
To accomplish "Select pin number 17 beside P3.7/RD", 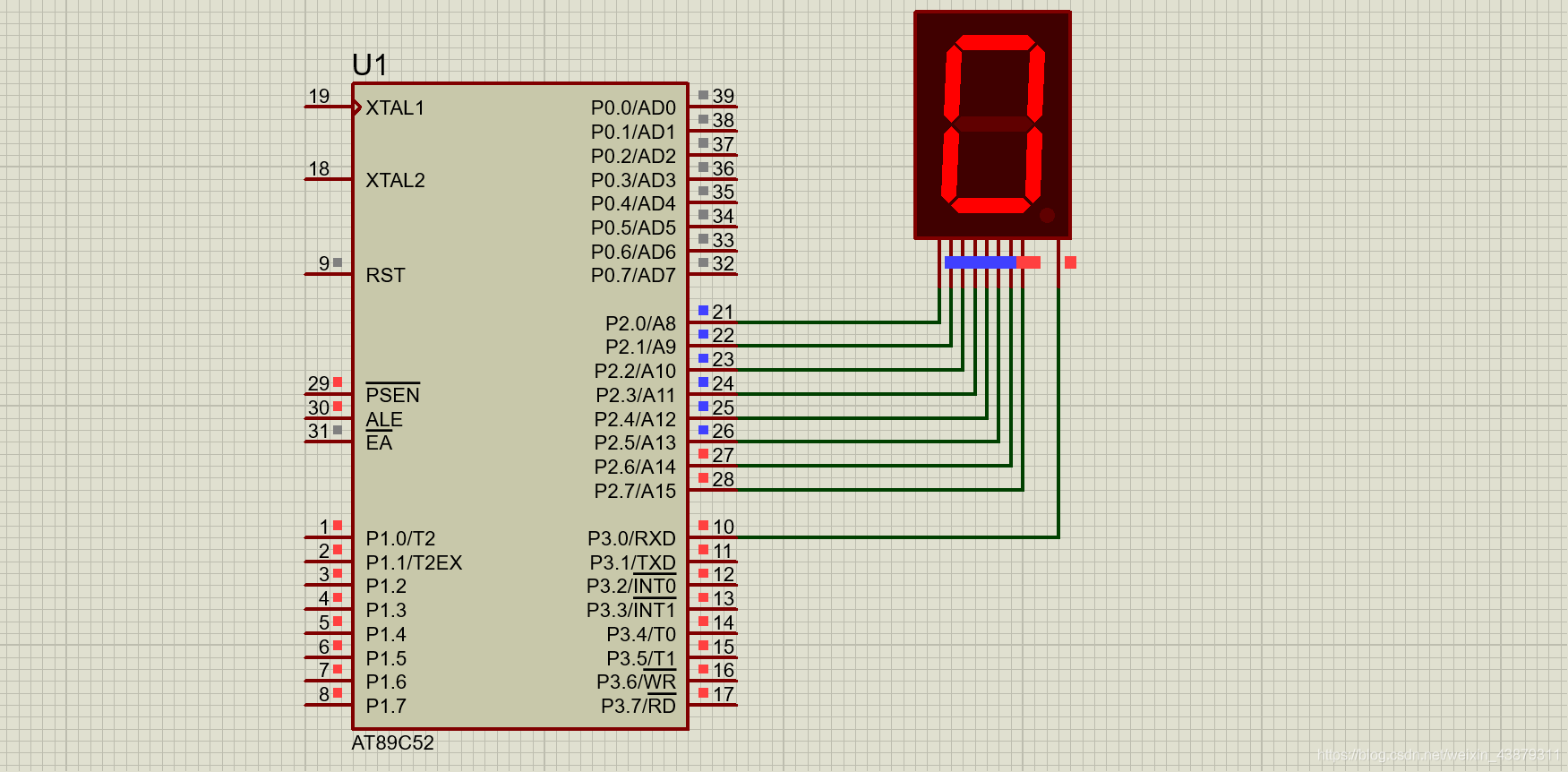I will [724, 694].
